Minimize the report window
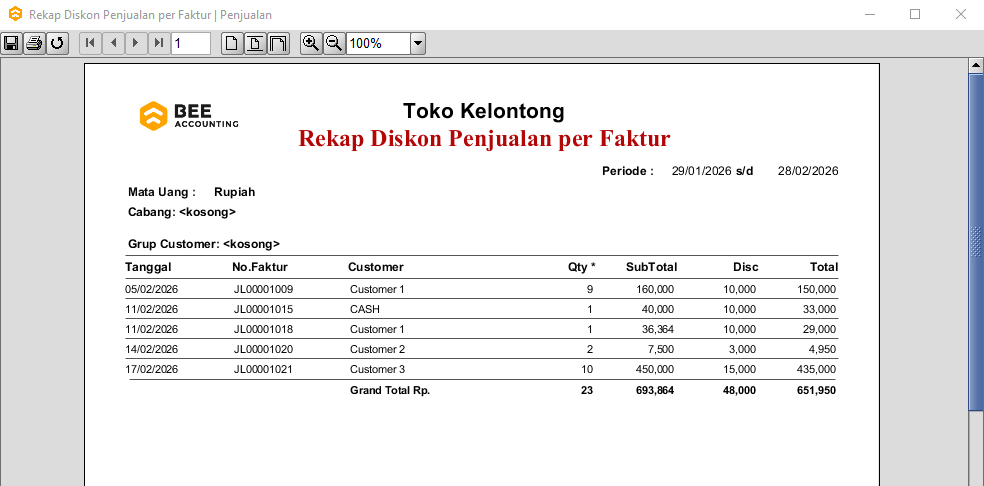This screenshot has height=486, width=984. point(869,14)
